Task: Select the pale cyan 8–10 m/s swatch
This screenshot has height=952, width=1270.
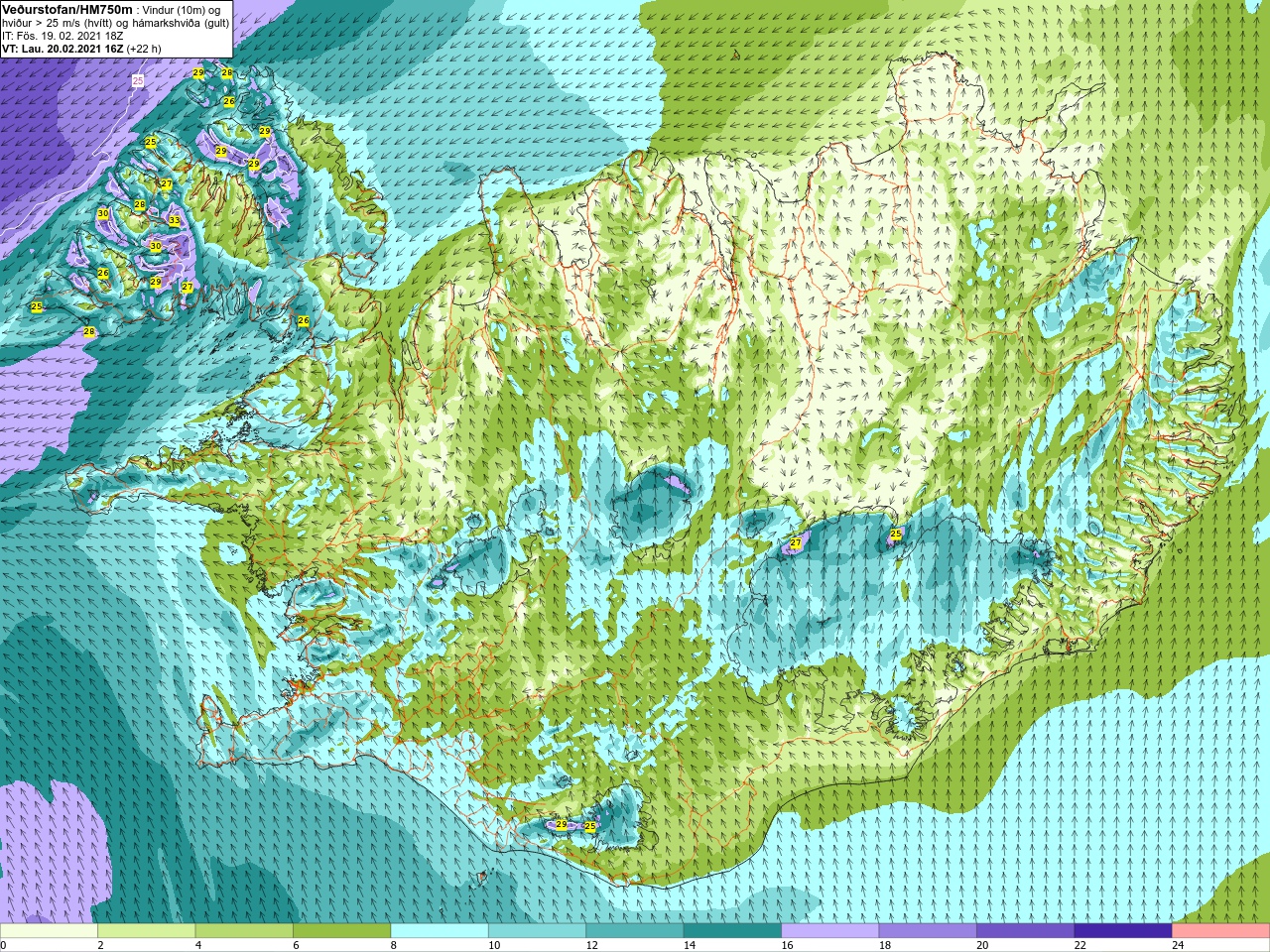Action: click(440, 931)
